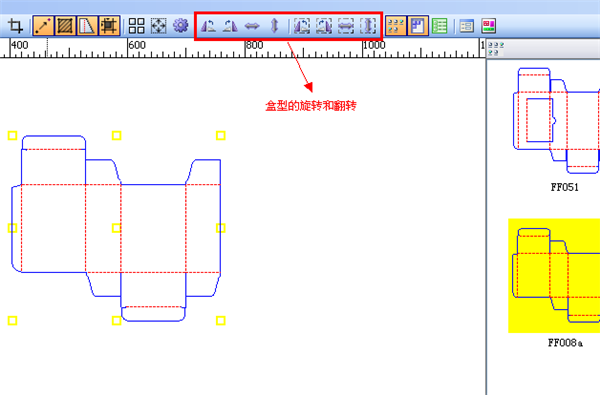Click the green list view icon
The width and height of the screenshot is (600, 395).
pyautogui.click(x=440, y=26)
